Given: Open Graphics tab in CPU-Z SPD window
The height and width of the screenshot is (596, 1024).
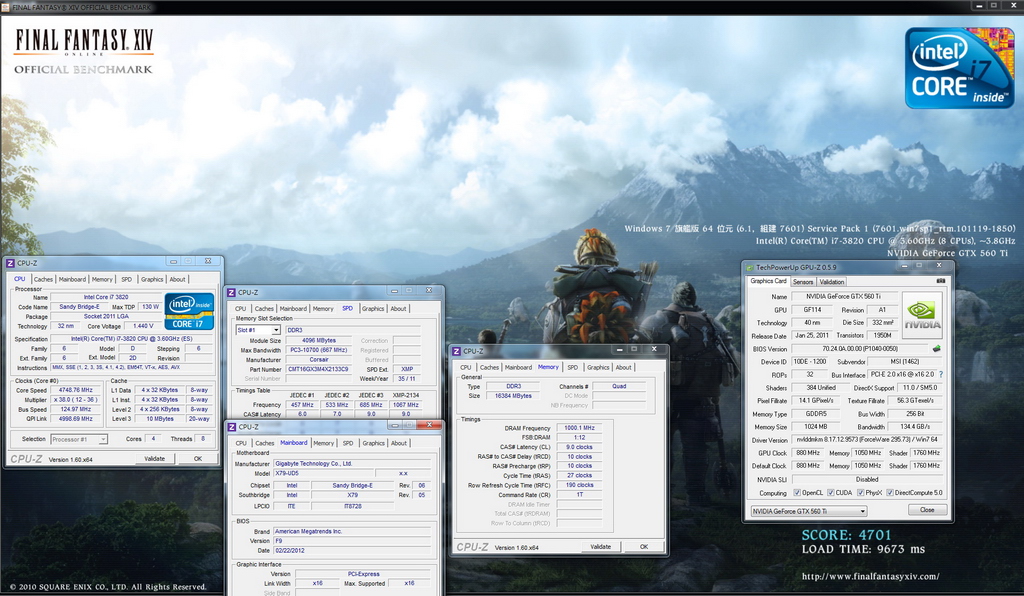Looking at the screenshot, I should (373, 309).
